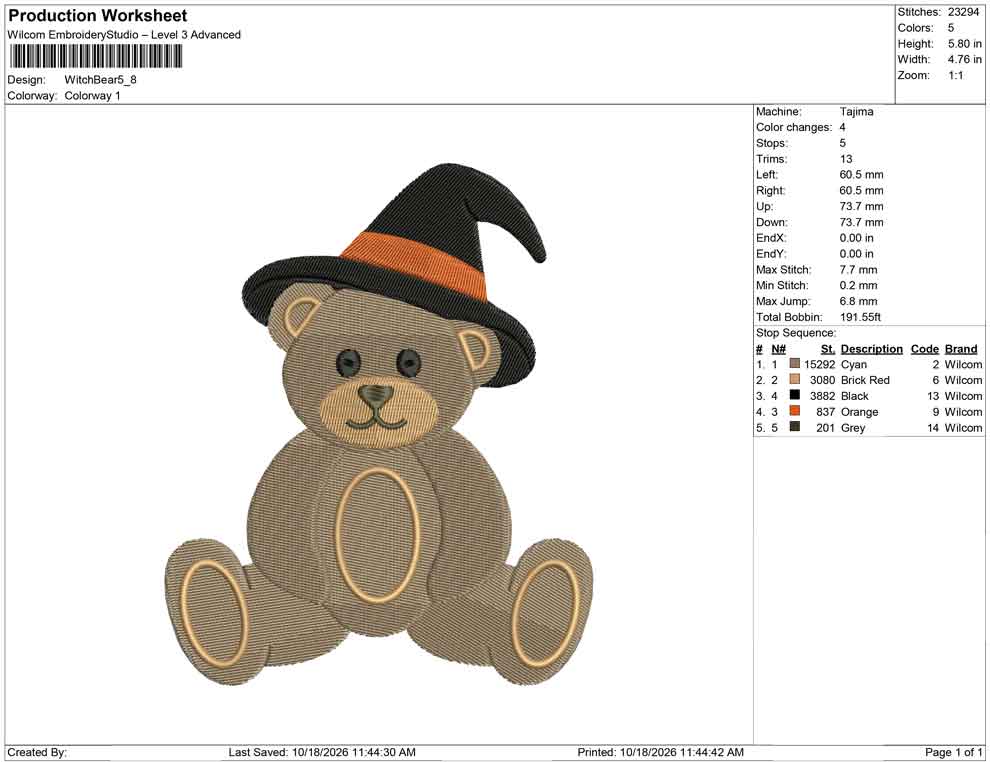Click the Brick Red thread color swatch
990x762 pixels.
[795, 379]
